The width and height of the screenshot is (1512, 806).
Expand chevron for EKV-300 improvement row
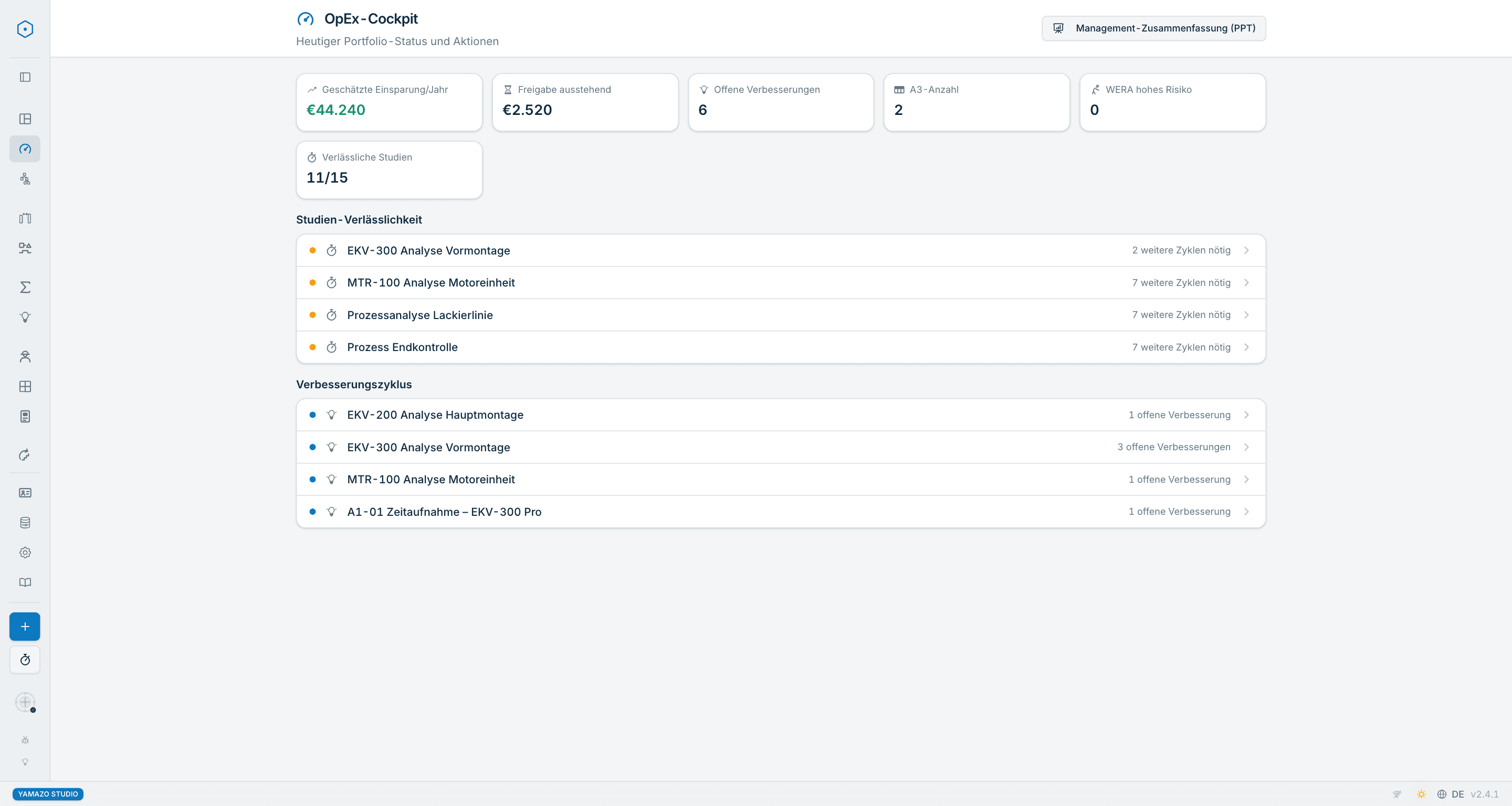1247,447
